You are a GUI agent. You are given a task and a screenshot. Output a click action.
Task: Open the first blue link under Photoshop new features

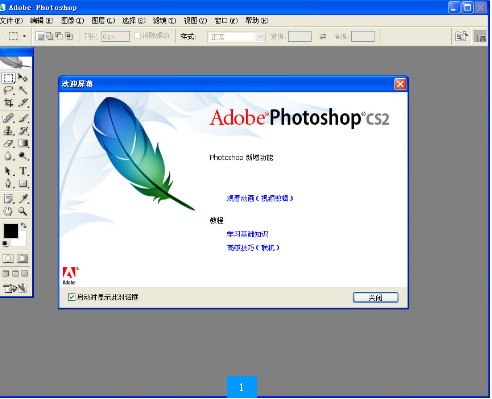coord(260,198)
